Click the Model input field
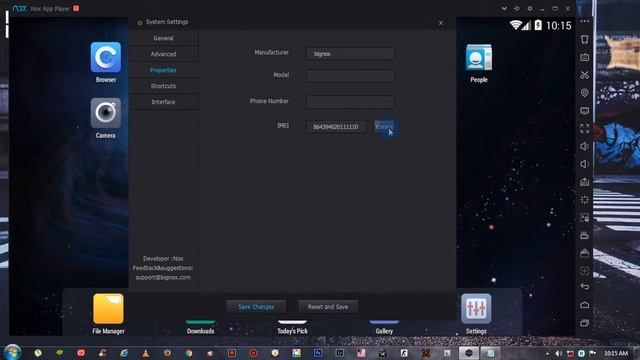Screen dimensions: 640x360 coord(351,76)
